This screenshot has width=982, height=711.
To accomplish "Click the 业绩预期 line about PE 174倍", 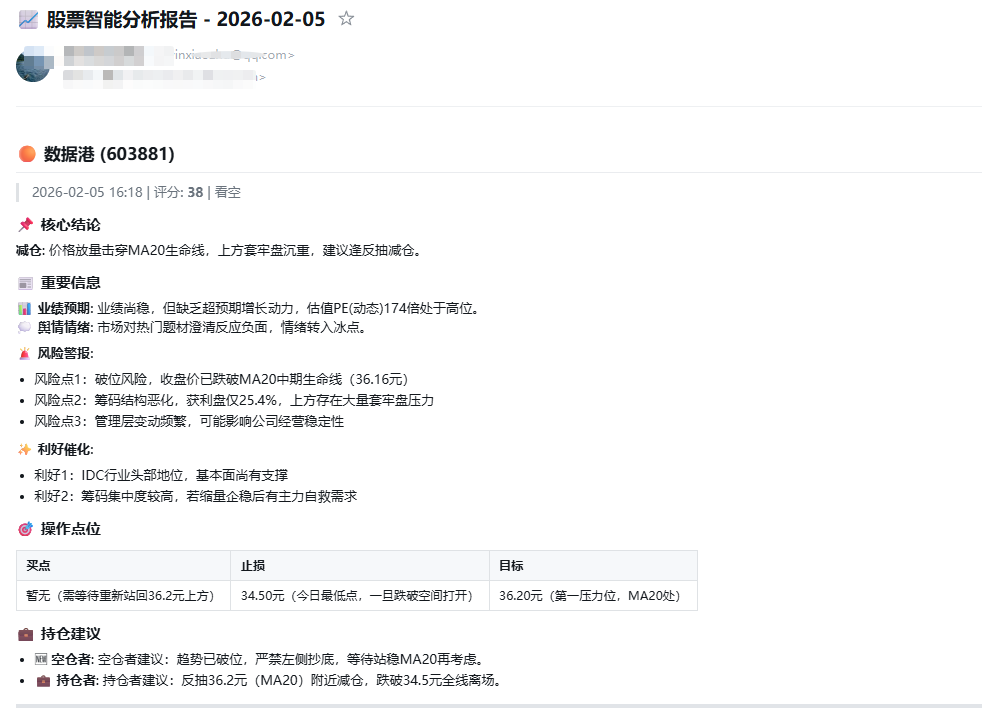I will [x=259, y=308].
